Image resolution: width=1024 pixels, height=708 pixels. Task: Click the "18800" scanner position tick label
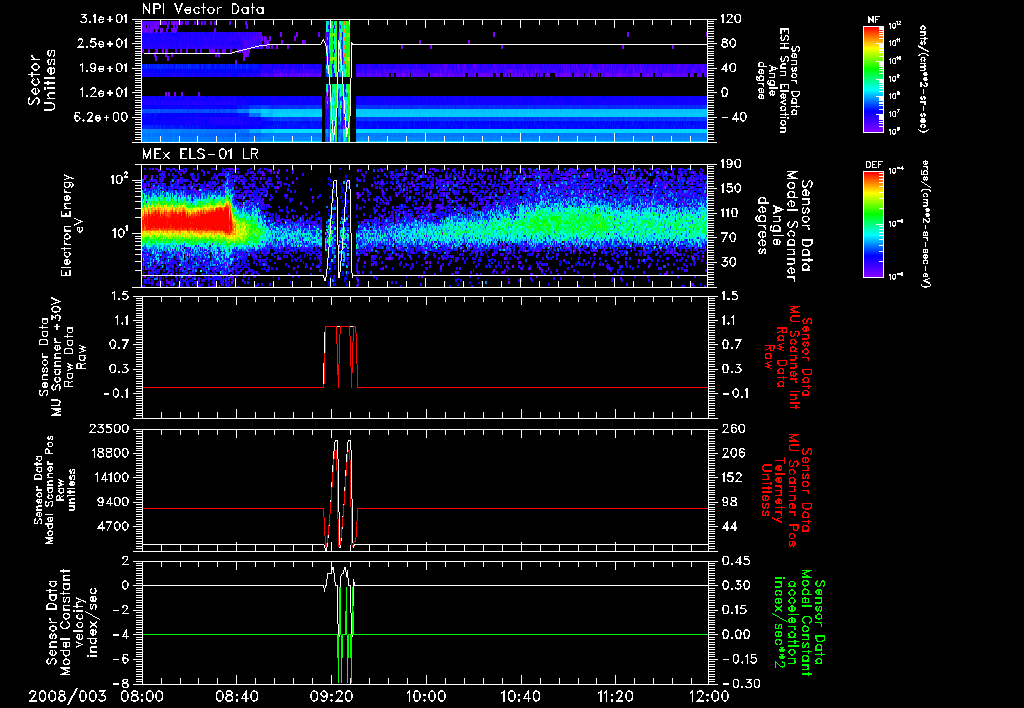(110, 453)
